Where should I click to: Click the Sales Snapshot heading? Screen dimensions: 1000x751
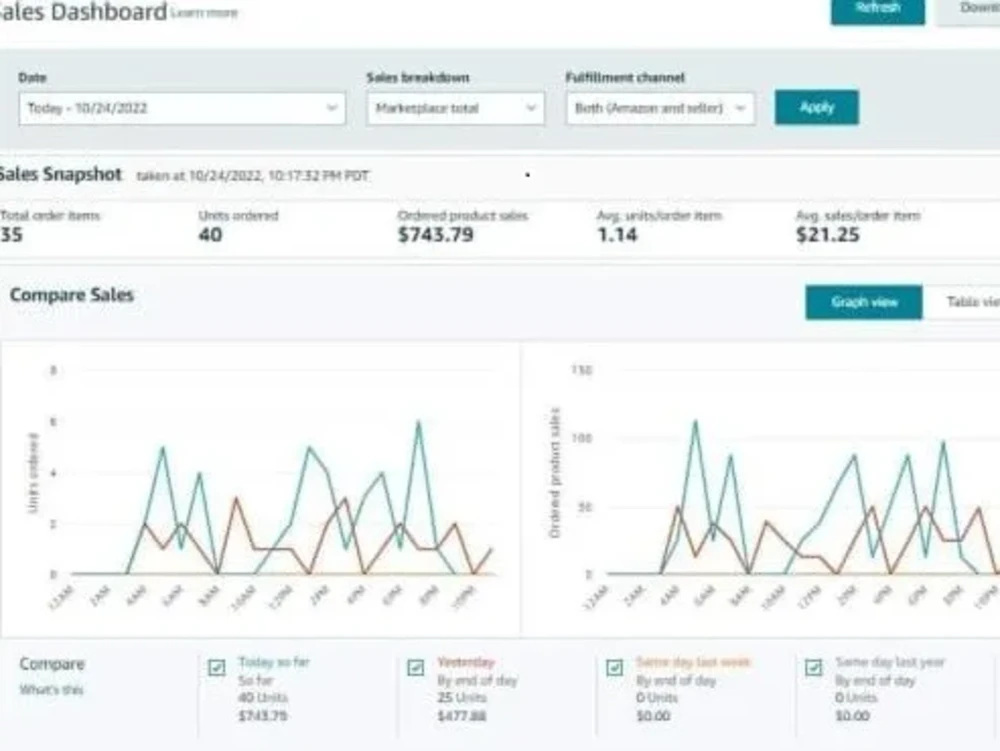pyautogui.click(x=61, y=174)
